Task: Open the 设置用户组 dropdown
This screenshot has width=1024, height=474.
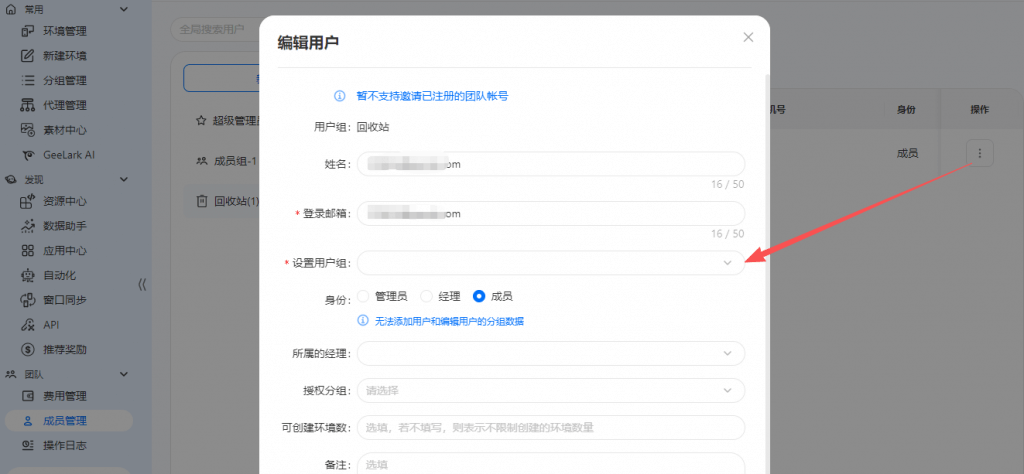Action: 550,263
